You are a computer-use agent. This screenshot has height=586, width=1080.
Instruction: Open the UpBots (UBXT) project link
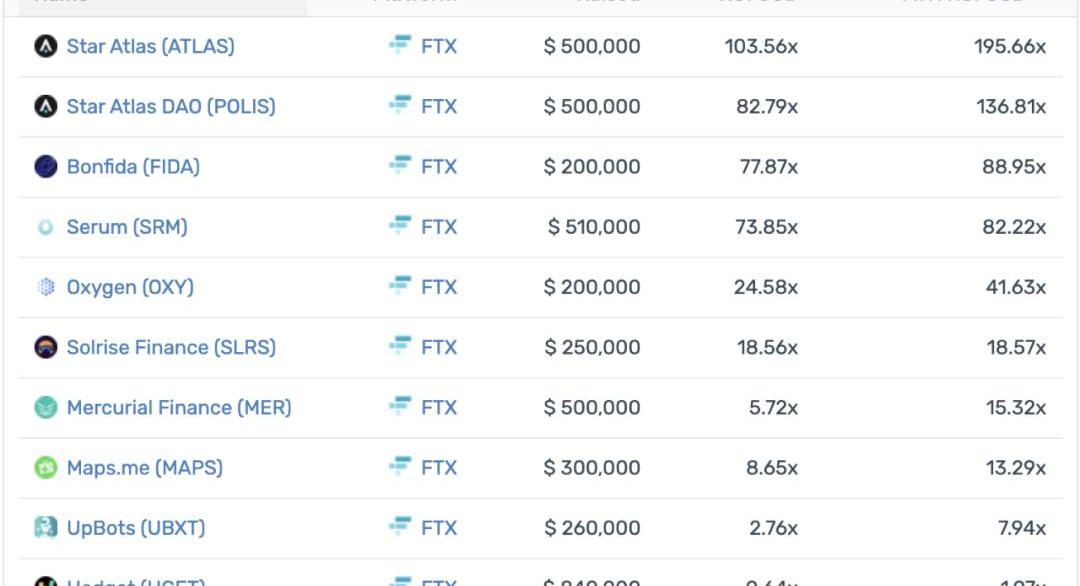136,527
